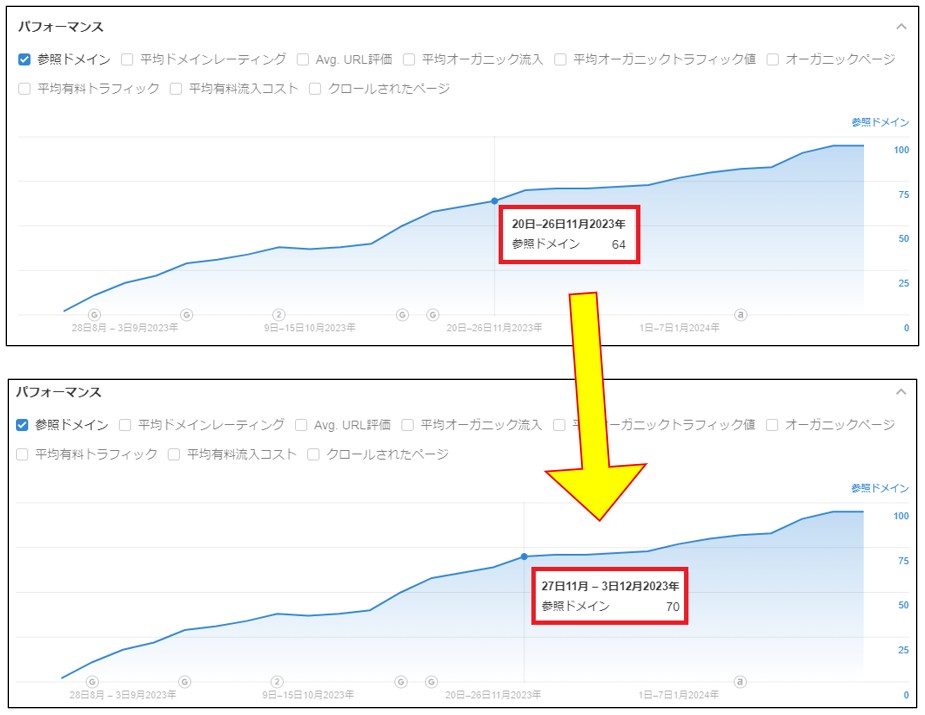Image resolution: width=925 pixels, height=715 pixels.
Task: Click 20日–26日11月2023年 axis label in lower chart
Action: tap(493, 694)
